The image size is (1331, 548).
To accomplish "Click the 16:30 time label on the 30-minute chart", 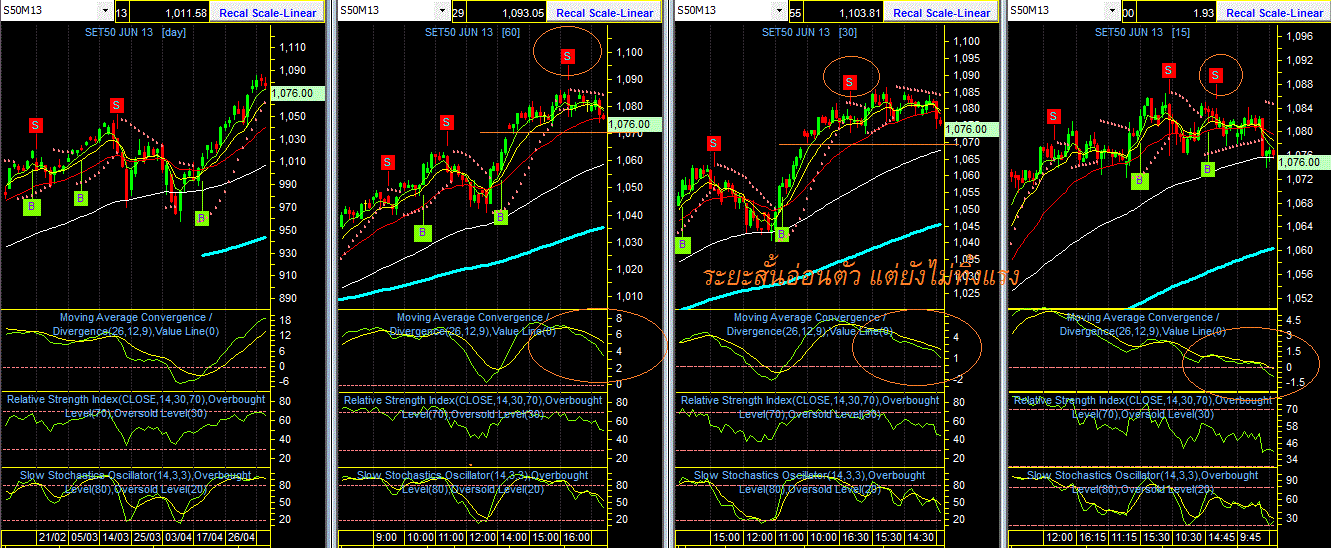I will (x=855, y=537).
